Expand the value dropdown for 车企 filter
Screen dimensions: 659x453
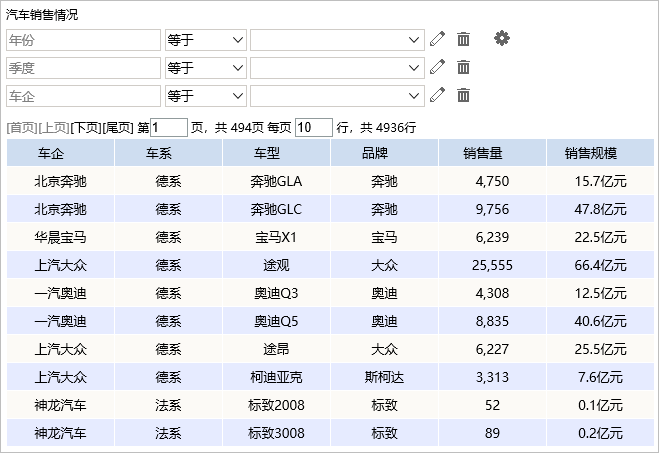point(337,96)
